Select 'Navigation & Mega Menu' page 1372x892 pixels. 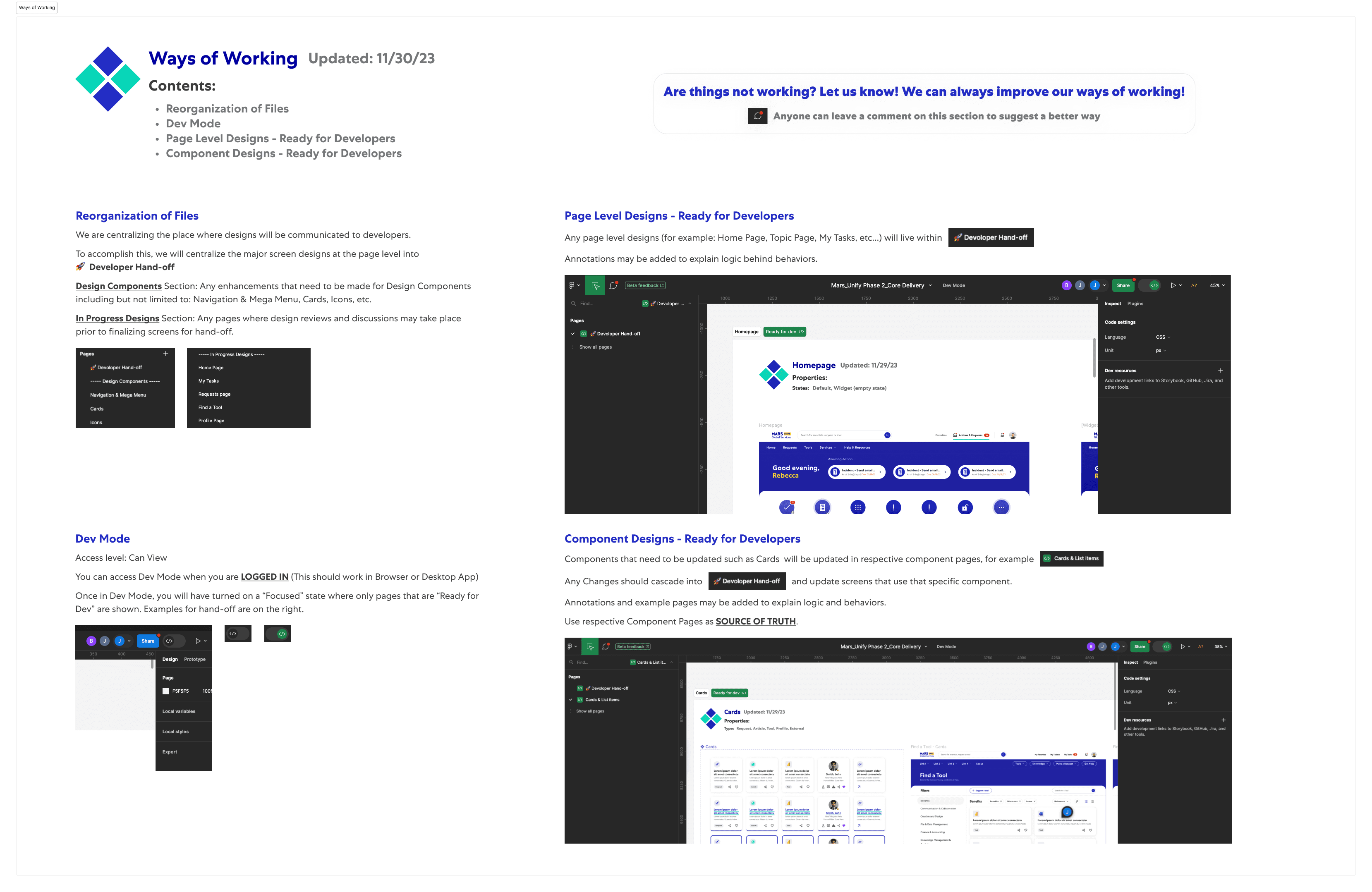(x=118, y=395)
